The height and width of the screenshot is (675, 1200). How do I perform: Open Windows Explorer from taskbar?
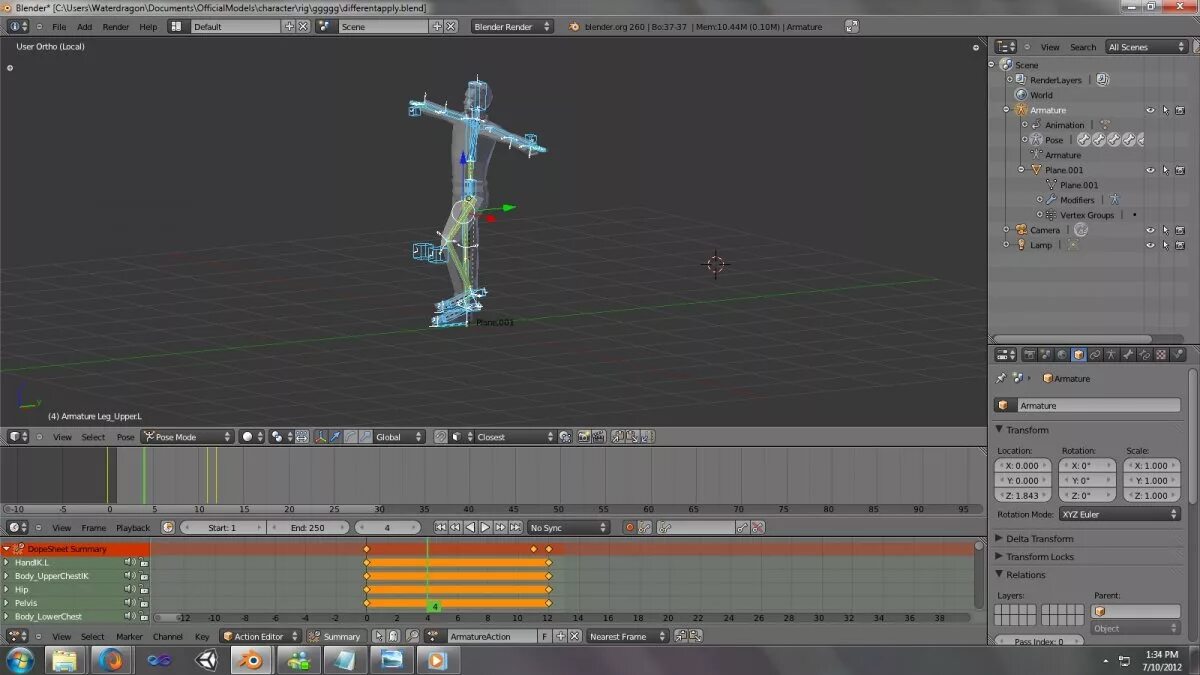[x=63, y=660]
